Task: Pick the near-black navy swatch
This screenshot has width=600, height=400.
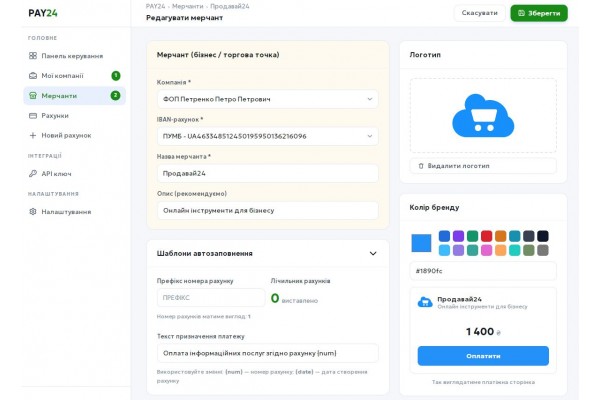Action: point(543,236)
